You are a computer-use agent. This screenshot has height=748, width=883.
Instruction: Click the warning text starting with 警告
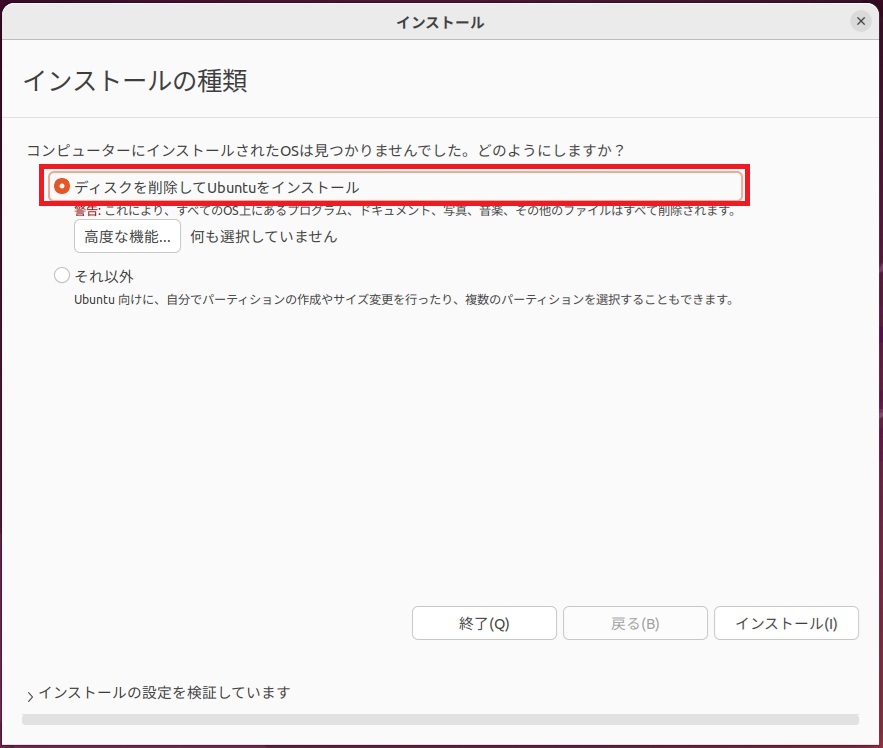405,211
